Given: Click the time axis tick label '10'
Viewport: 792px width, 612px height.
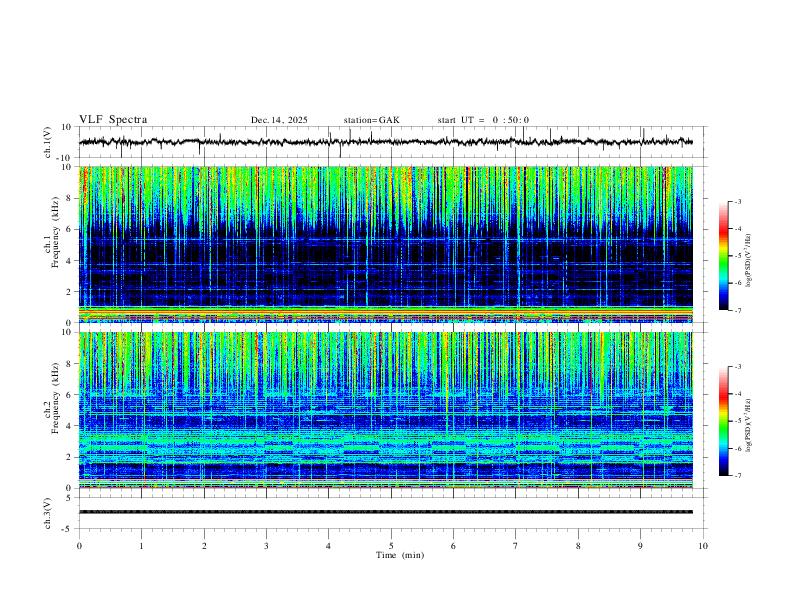Looking at the screenshot, I should coord(703,546).
